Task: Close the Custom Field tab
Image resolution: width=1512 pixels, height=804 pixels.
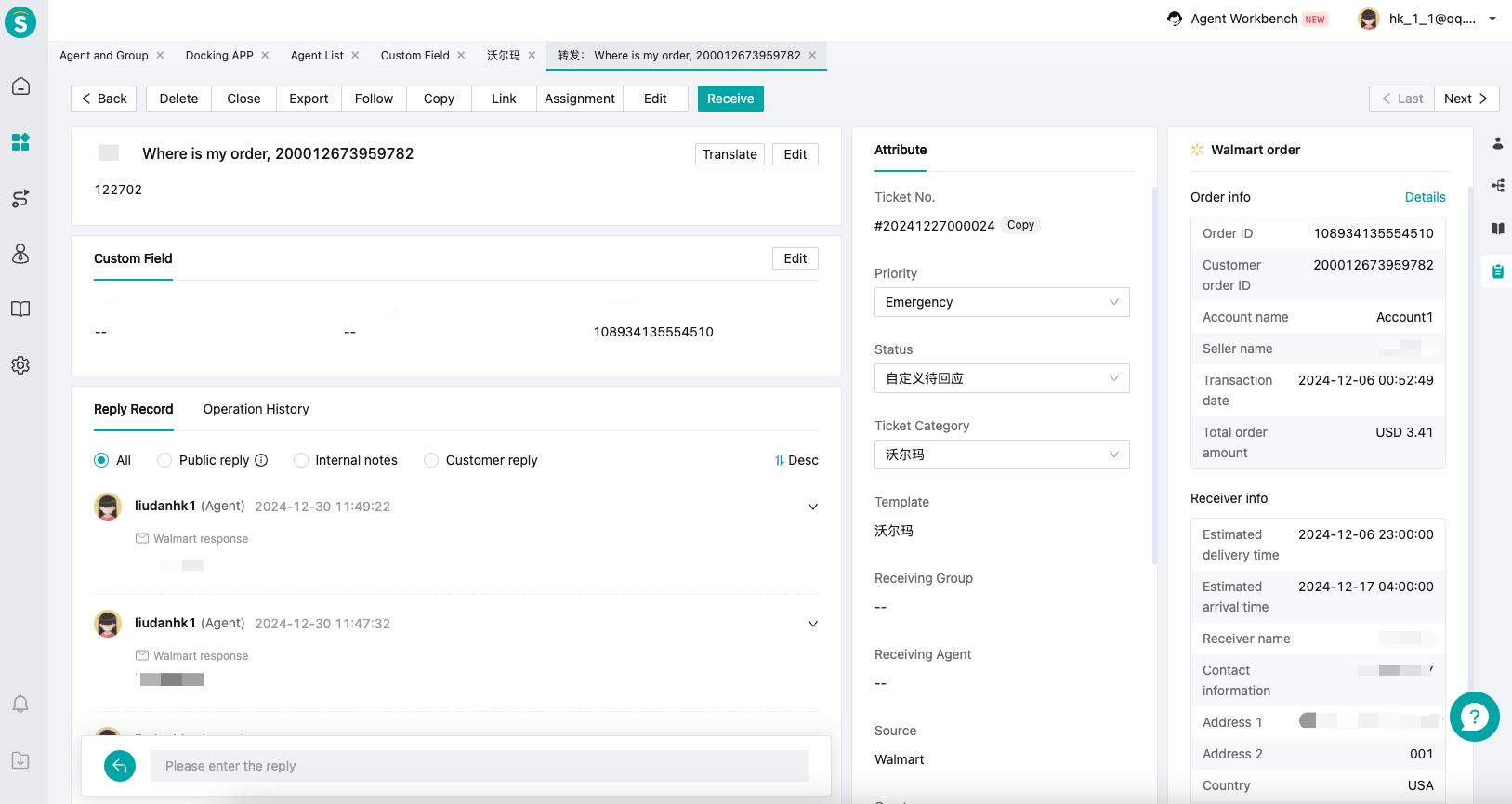Action: point(461,55)
